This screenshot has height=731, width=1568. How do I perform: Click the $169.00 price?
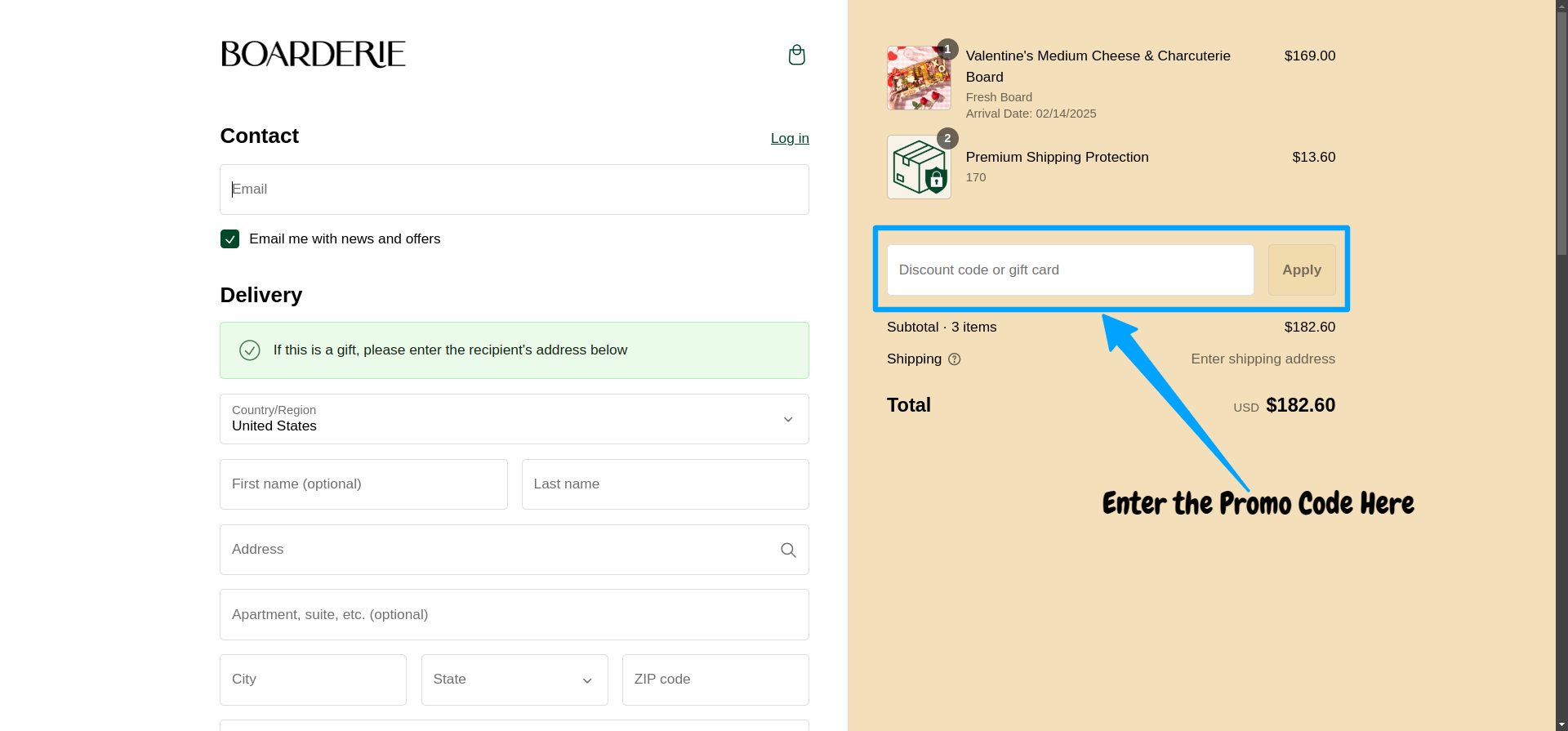pos(1310,56)
